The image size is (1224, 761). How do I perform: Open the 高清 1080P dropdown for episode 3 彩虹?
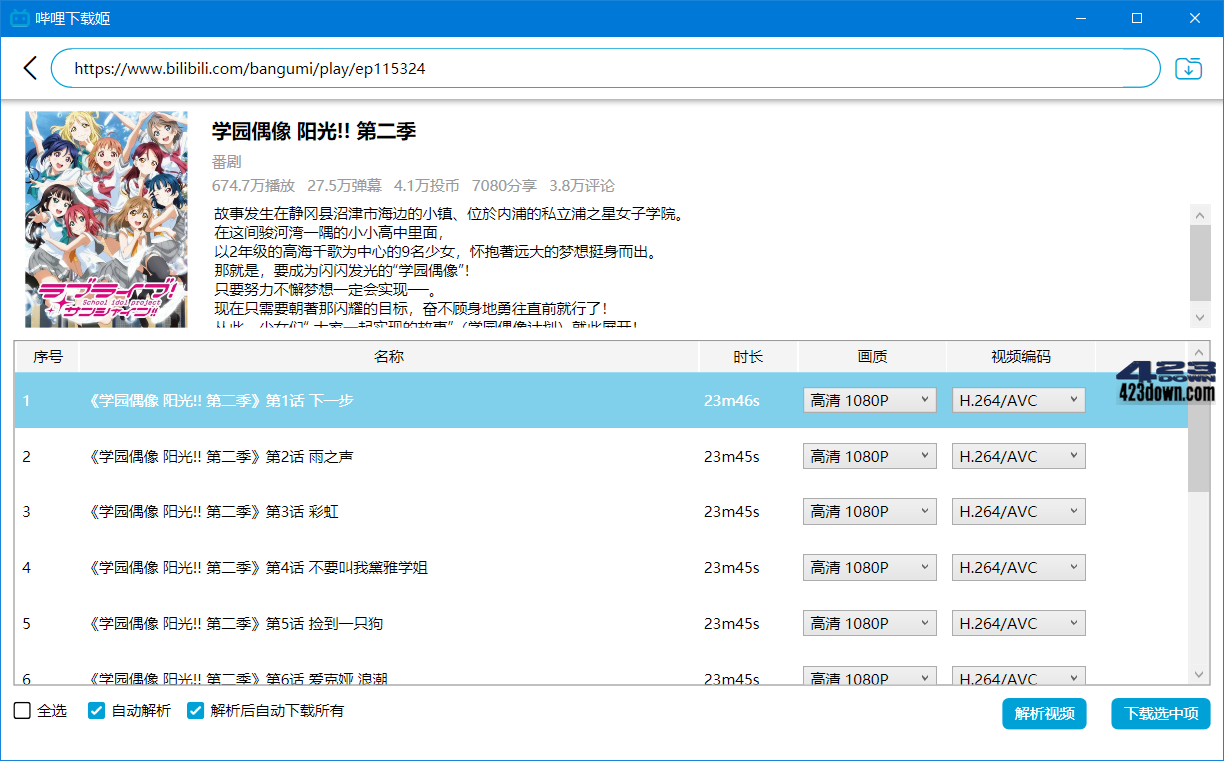coord(869,511)
